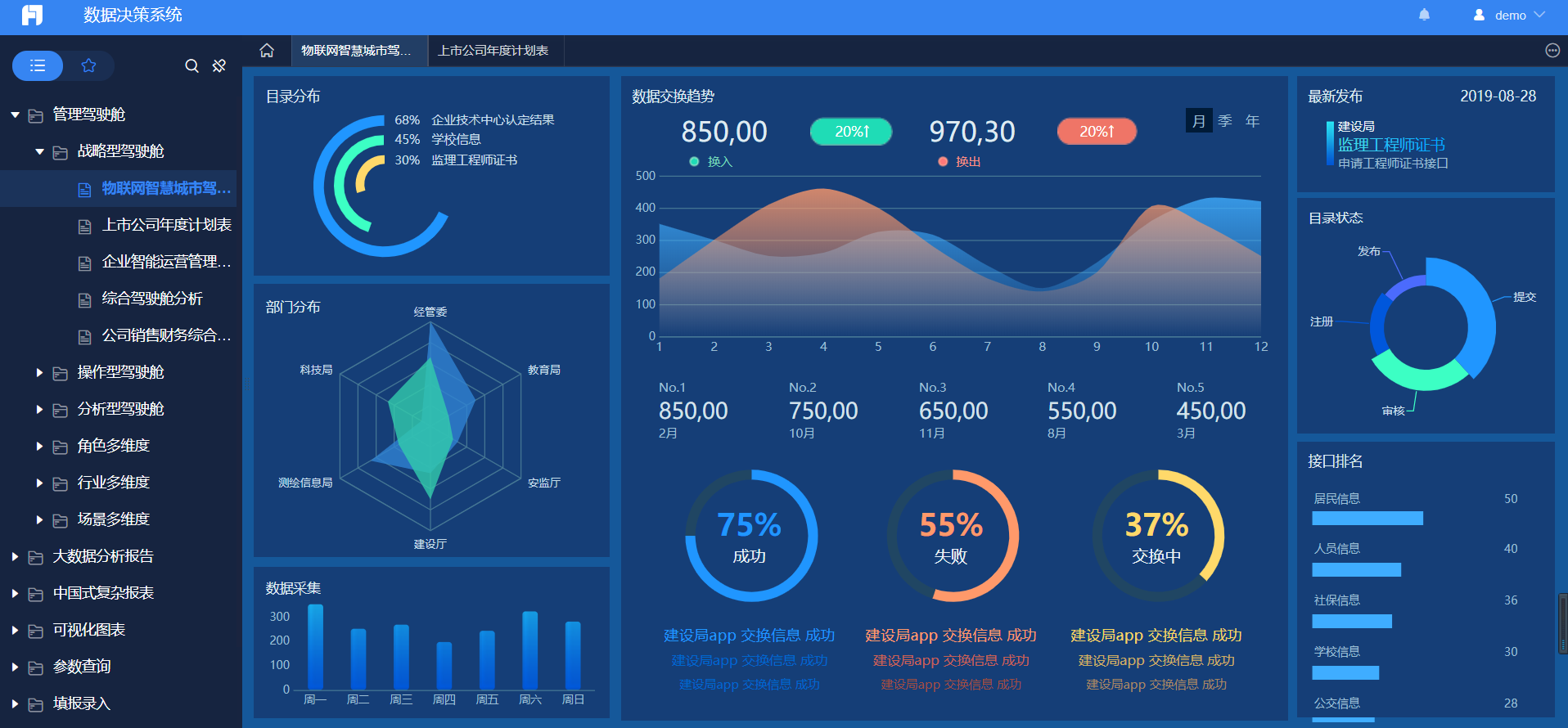
Task: Open the notification bell
Action: (x=1424, y=15)
